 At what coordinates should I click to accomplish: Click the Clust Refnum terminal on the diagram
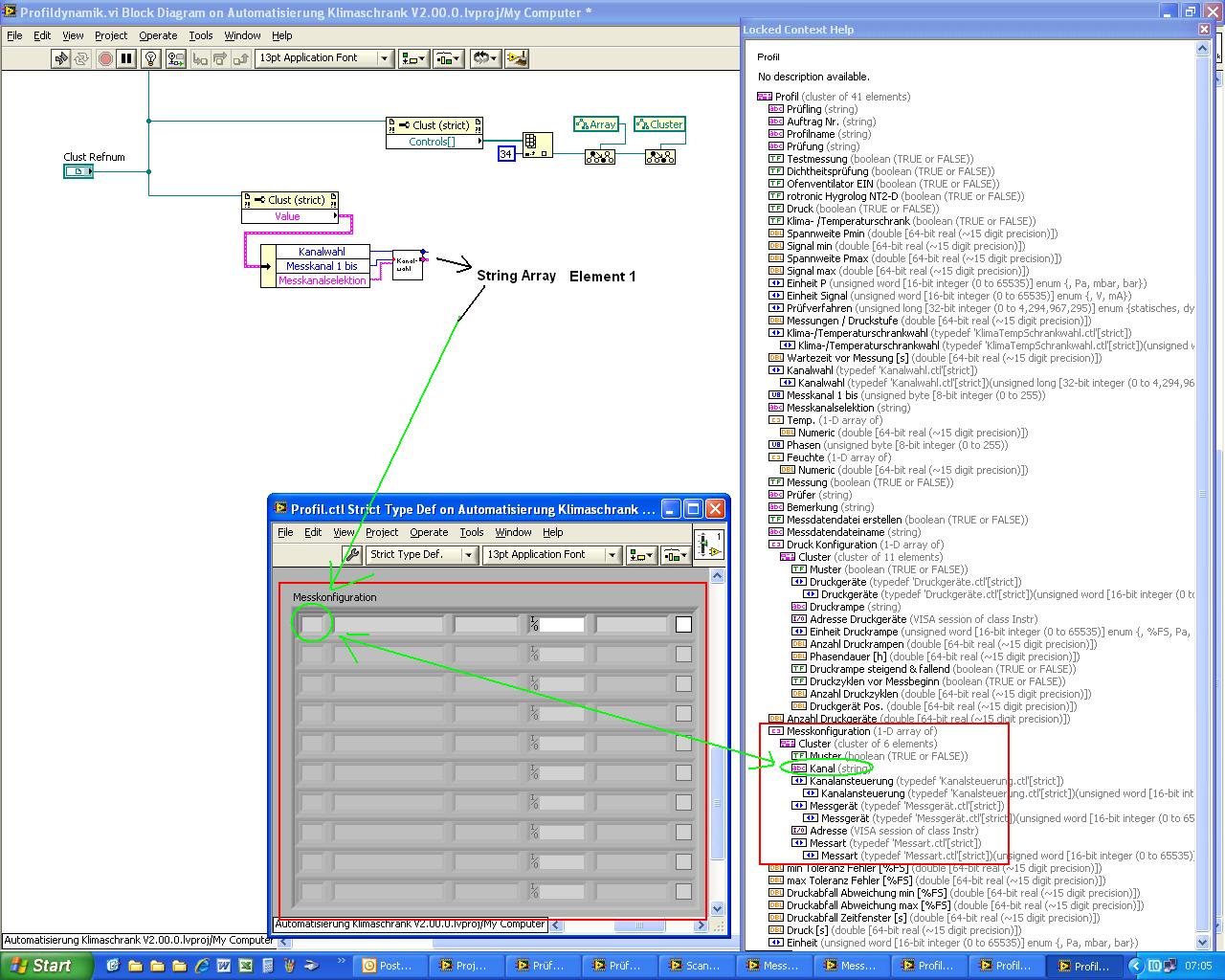(x=78, y=171)
